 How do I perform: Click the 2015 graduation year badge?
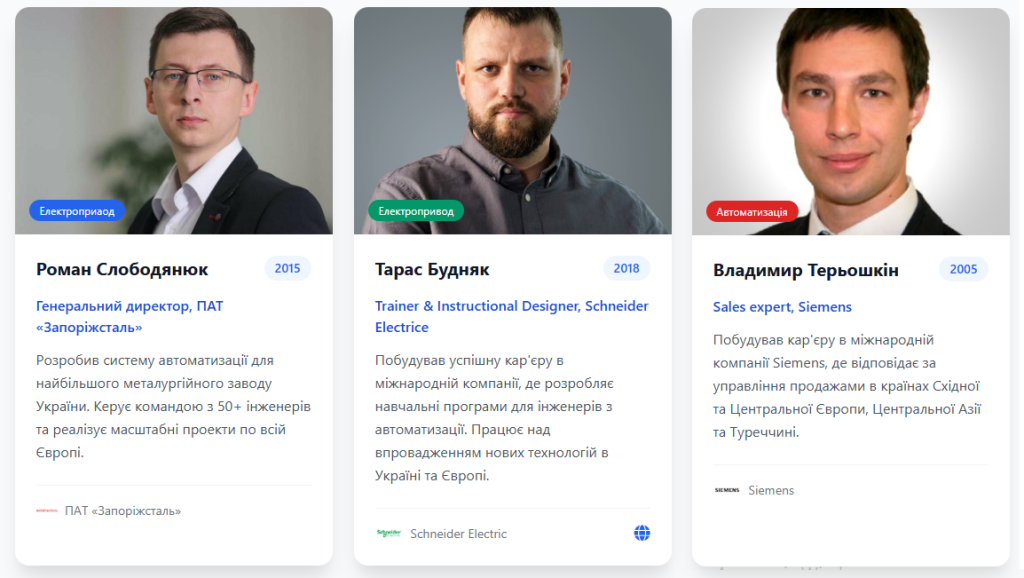(287, 268)
